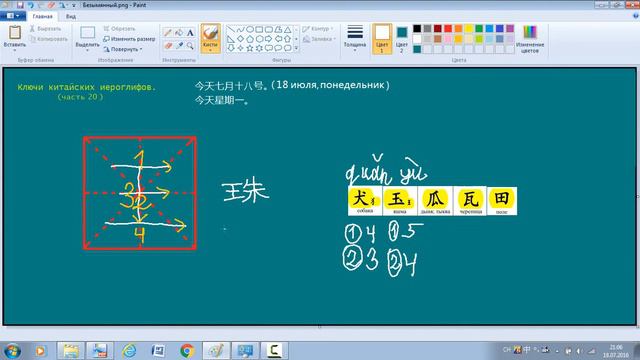The image size is (640, 360).
Task: Expand the Вставить paste dropdown arrow
Action: [15, 50]
